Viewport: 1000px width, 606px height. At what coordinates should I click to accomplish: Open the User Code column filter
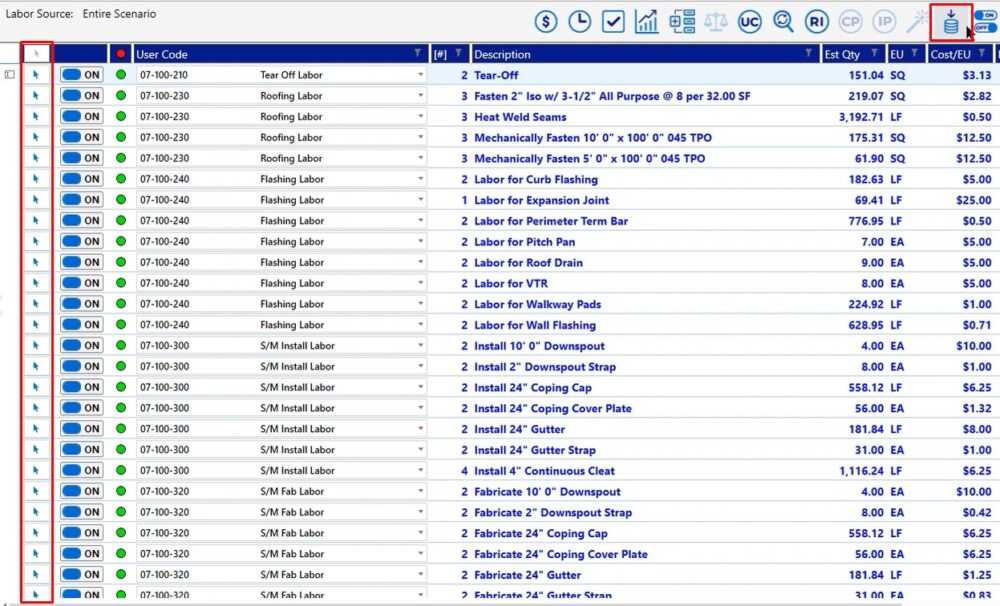point(418,54)
